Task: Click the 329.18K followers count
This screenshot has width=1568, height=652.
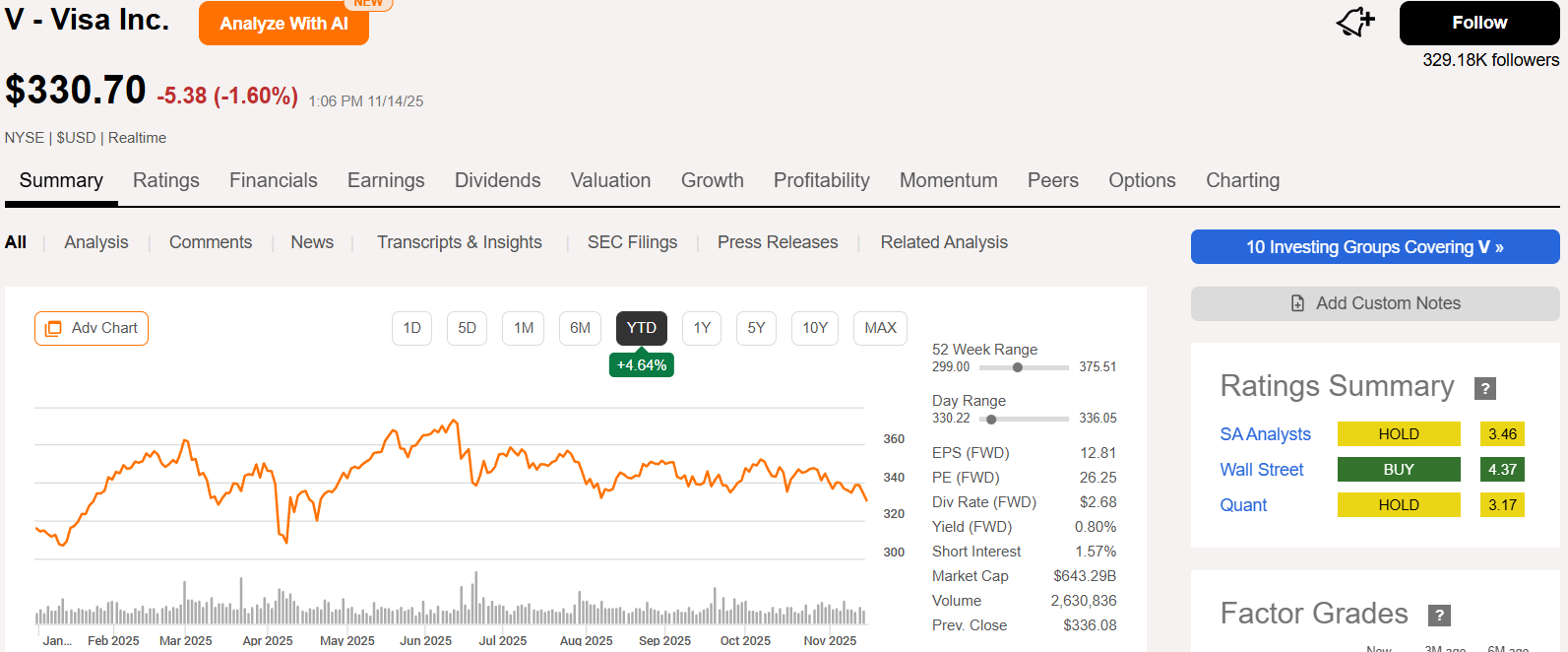Action: click(x=1490, y=60)
